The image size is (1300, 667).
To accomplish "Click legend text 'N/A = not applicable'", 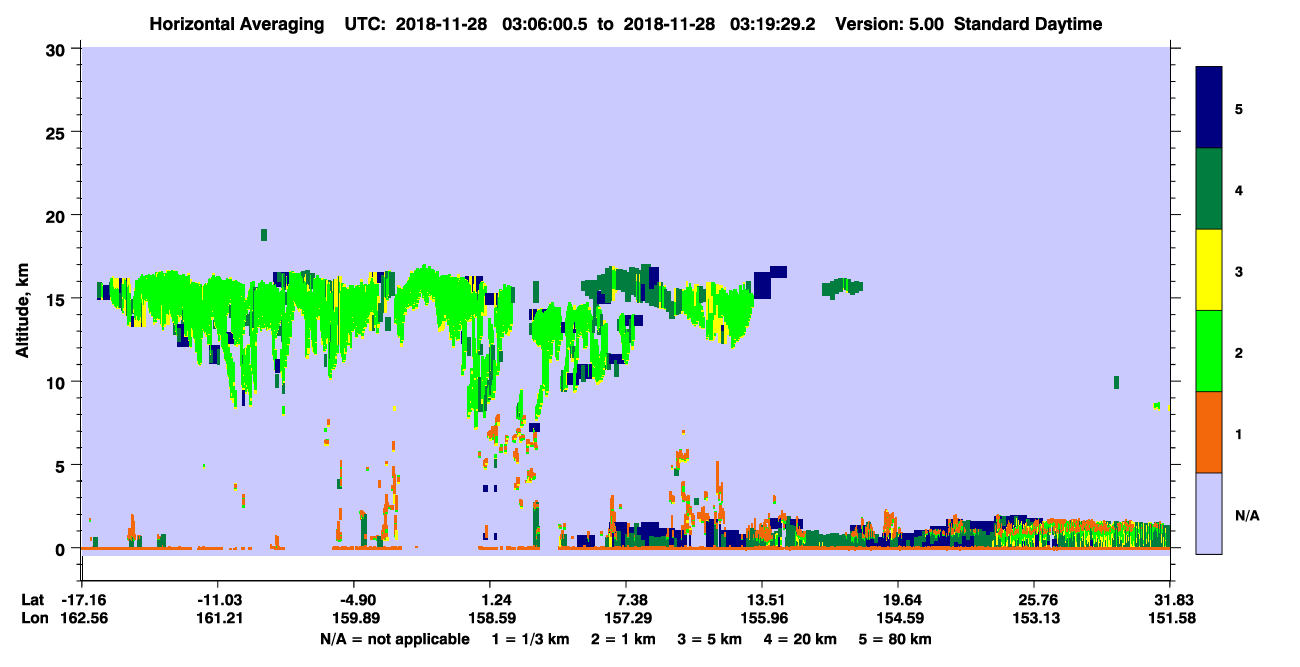I will click(x=395, y=639).
